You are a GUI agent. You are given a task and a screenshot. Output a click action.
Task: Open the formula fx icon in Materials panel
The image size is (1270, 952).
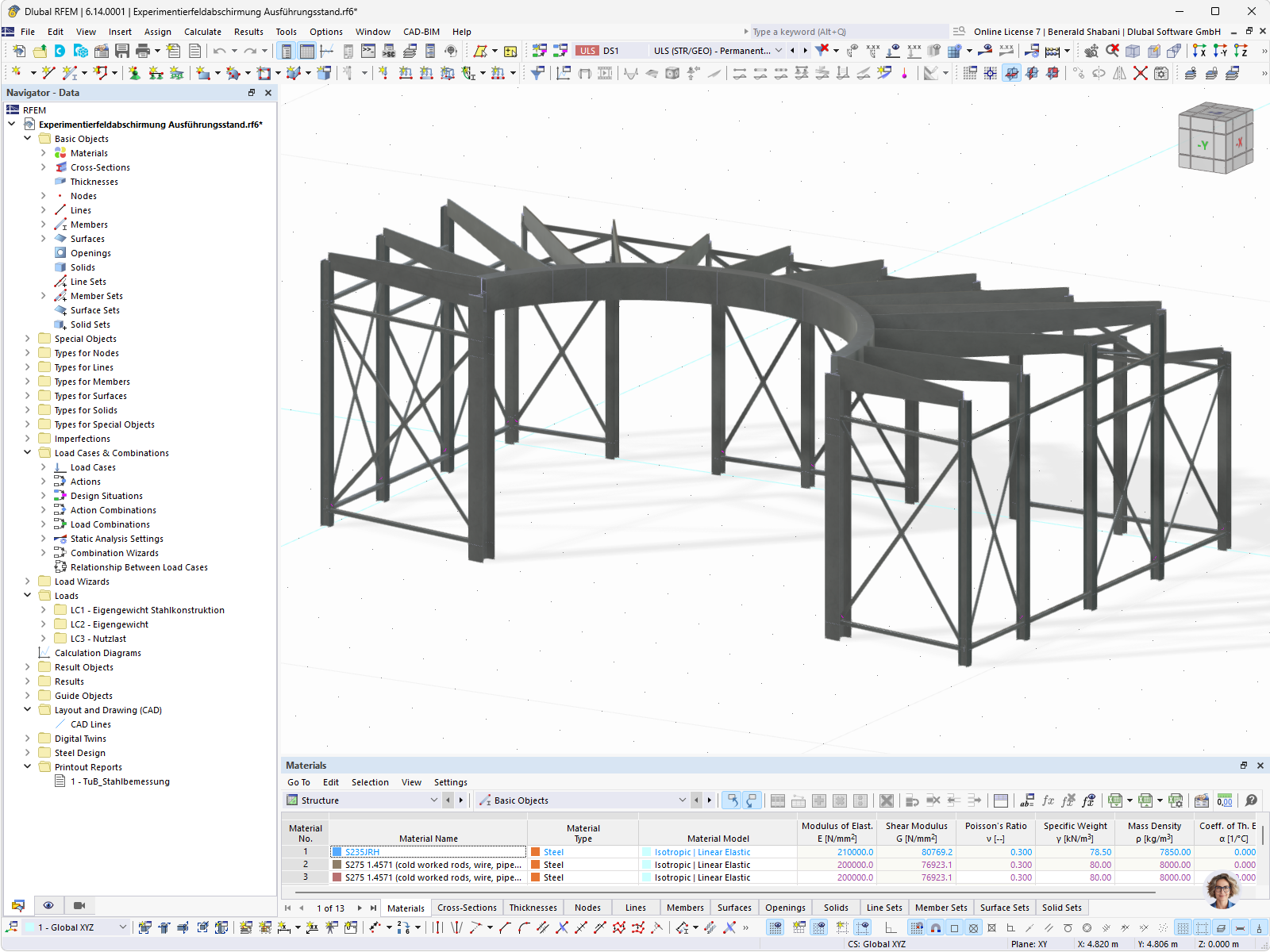coord(1049,800)
